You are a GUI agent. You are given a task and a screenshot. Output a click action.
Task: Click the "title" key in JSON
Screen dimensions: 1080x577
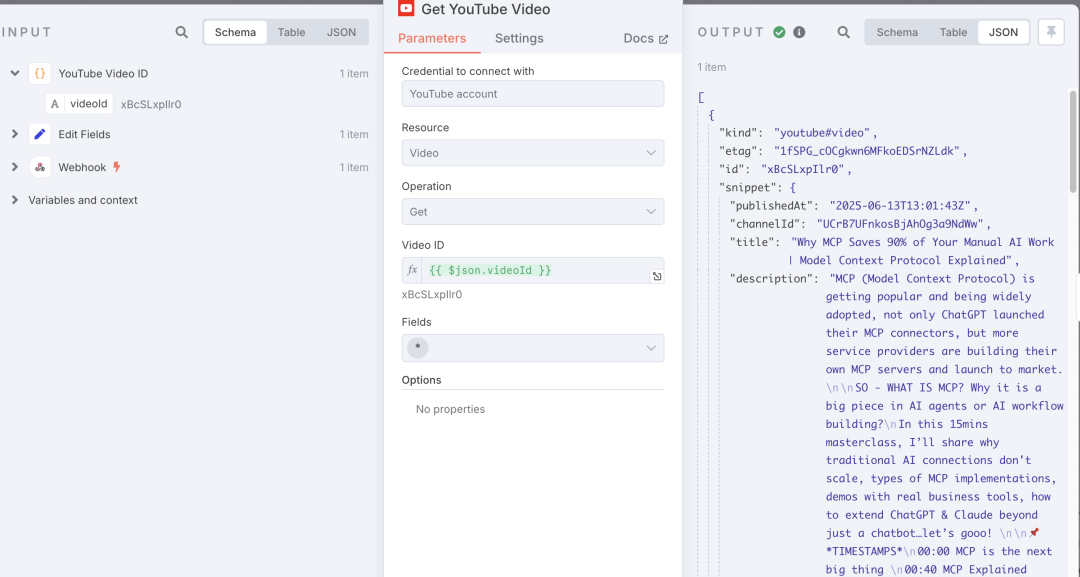pyautogui.click(x=754, y=242)
